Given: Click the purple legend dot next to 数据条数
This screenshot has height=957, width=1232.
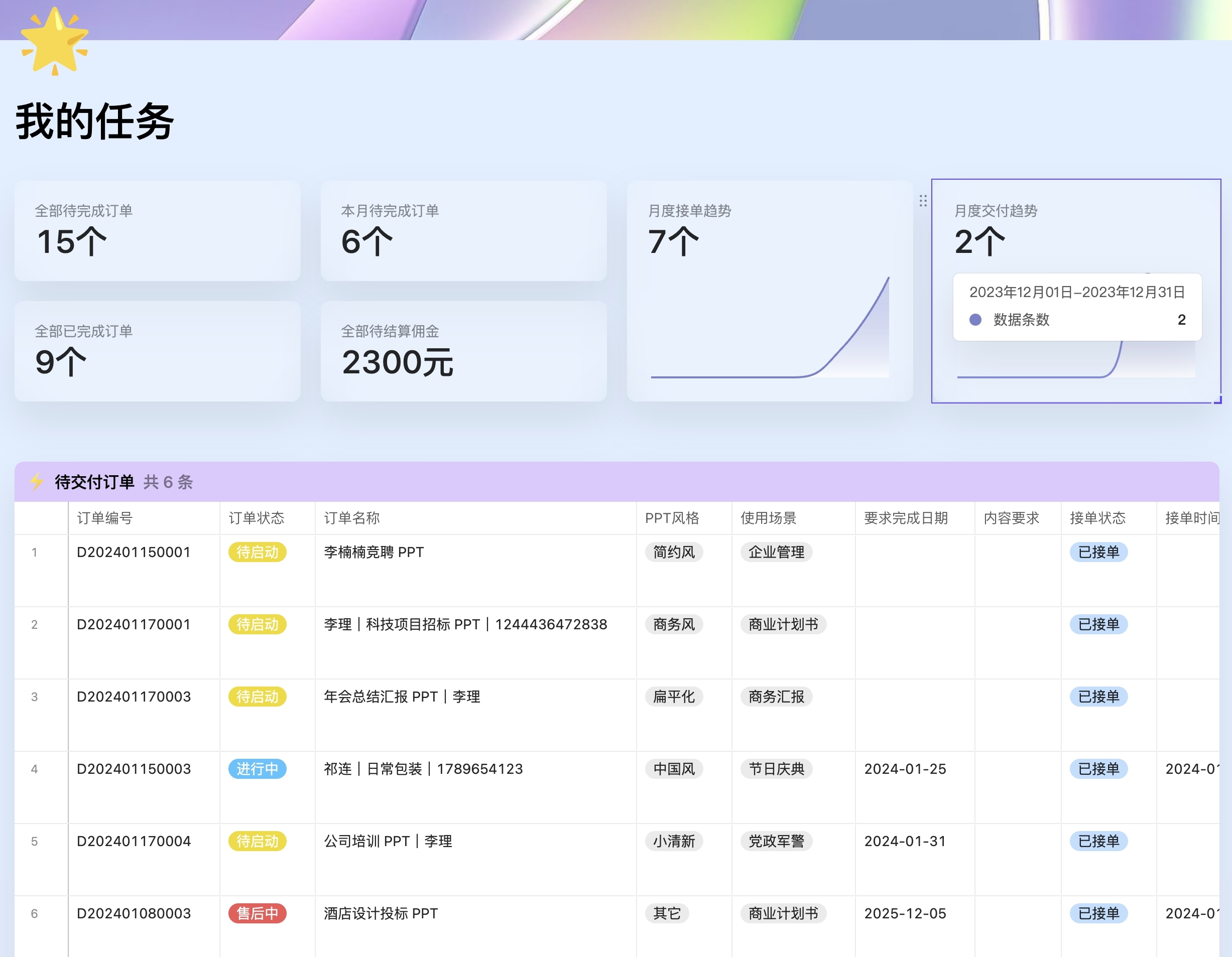Looking at the screenshot, I should click(x=975, y=320).
